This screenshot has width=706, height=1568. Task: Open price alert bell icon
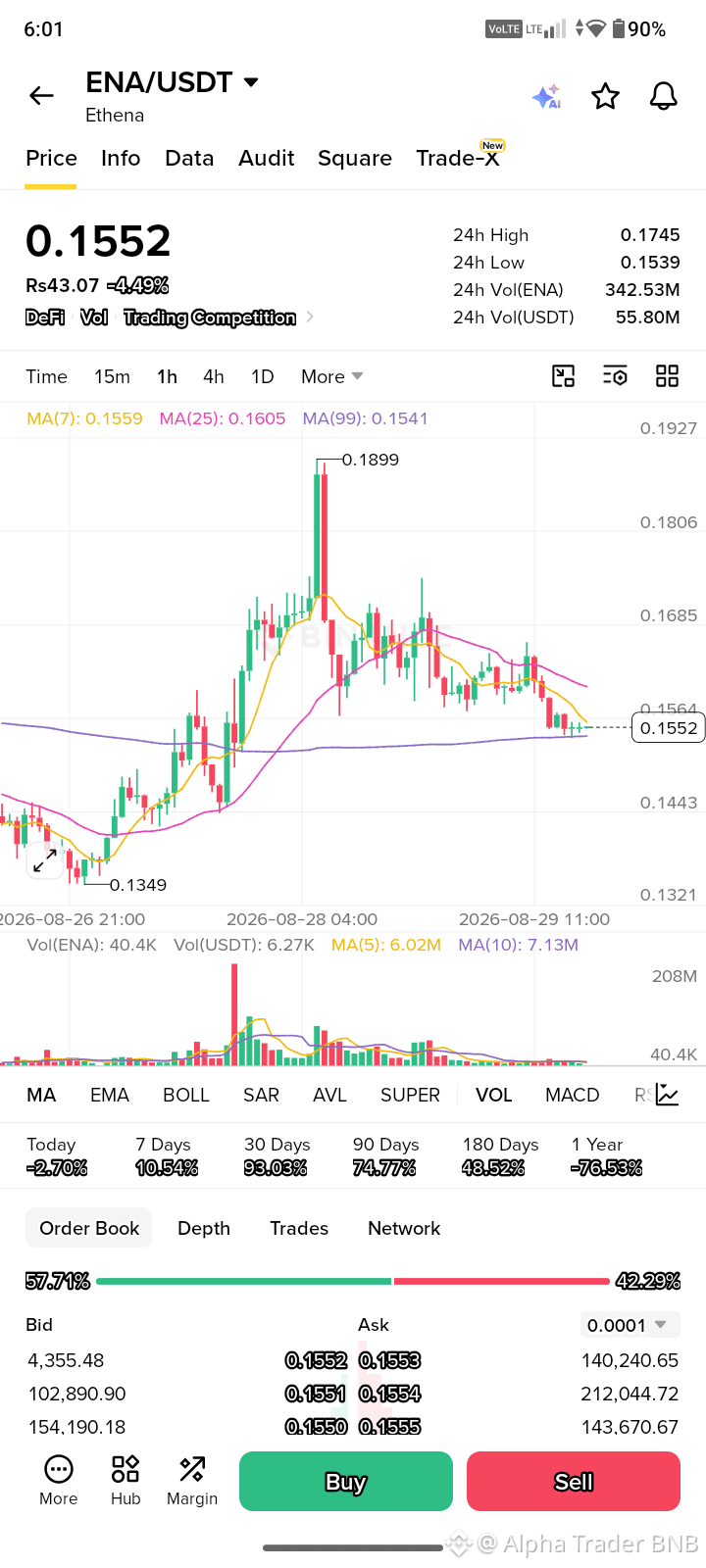[664, 96]
